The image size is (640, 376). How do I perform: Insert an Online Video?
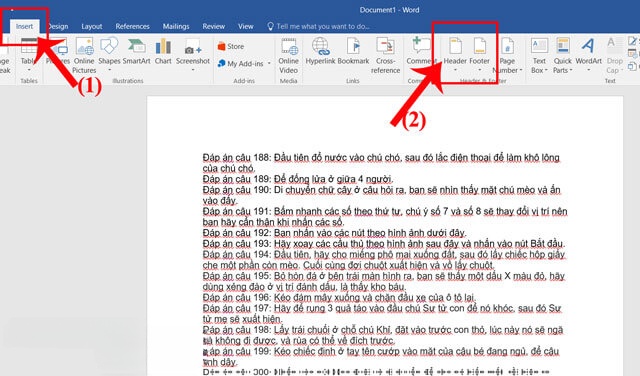click(x=289, y=55)
